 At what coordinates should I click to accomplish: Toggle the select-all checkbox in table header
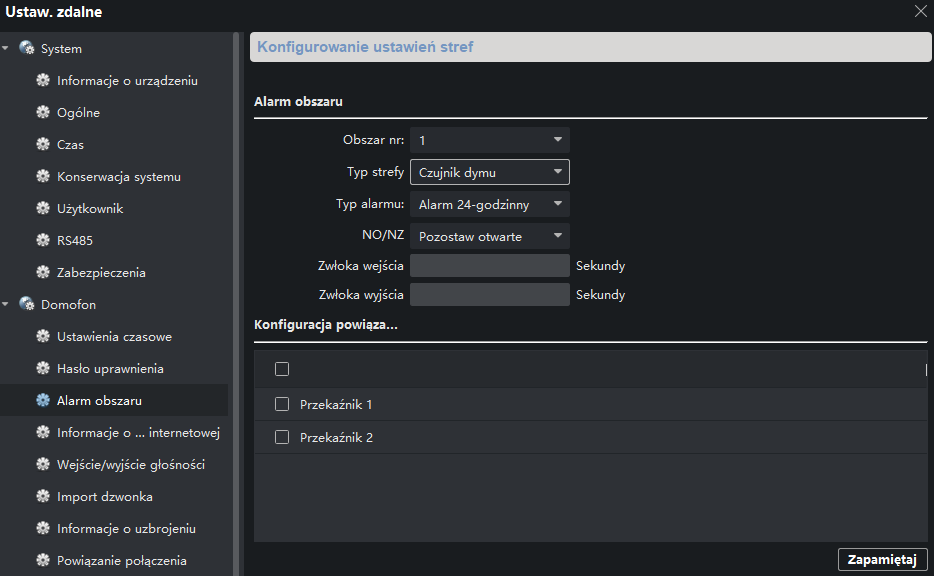[x=282, y=369]
